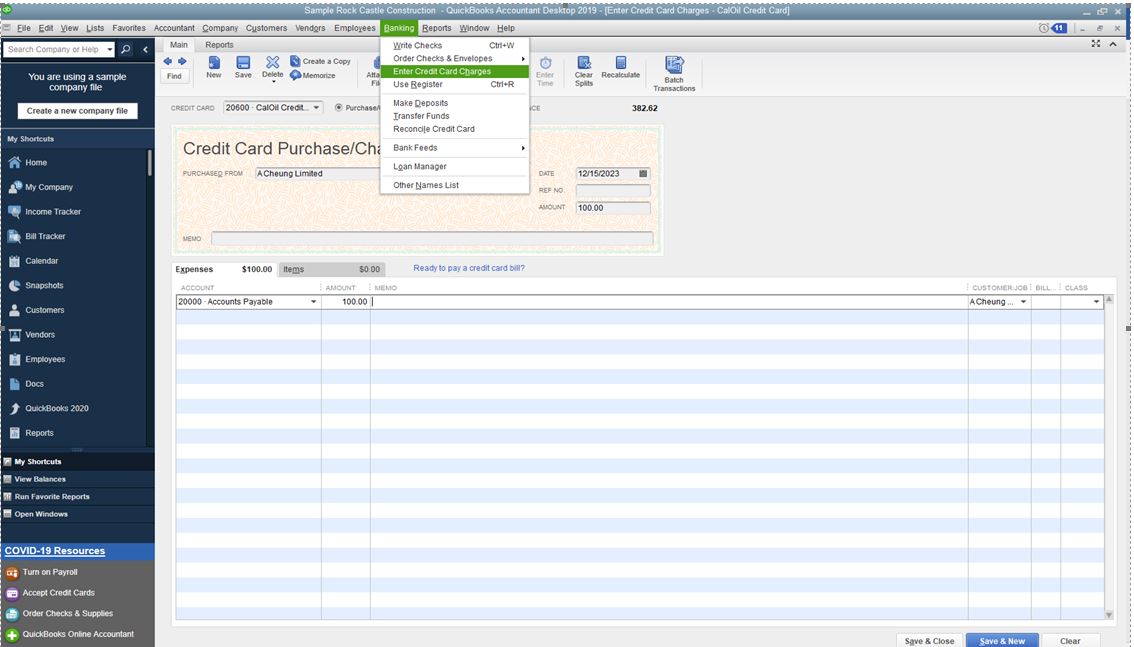The height and width of the screenshot is (647, 1134).
Task: Select Reconcile Credit Card menu item
Action: point(433,129)
